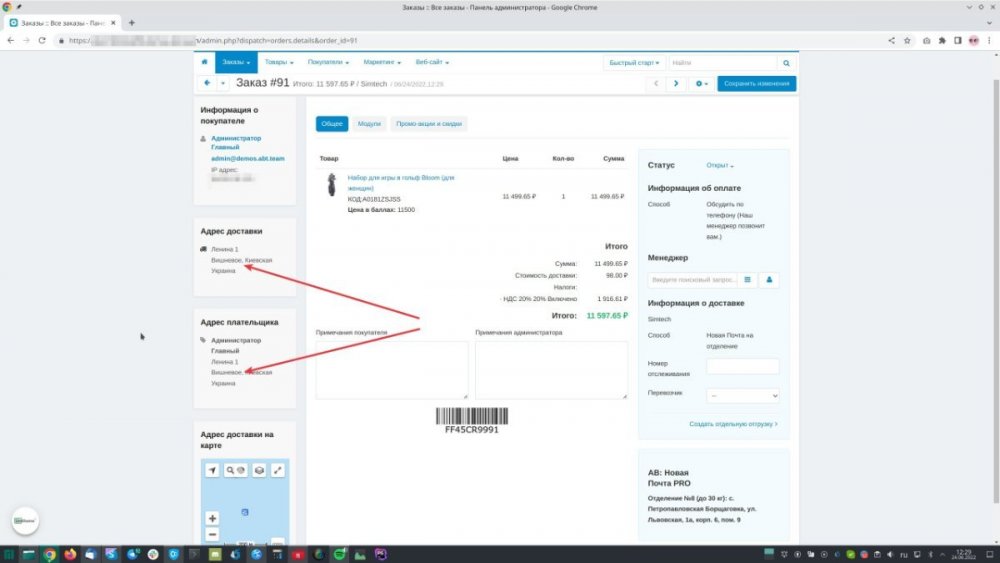Expand the Статус 'Открыт' dropdown
The width and height of the screenshot is (1000, 563).
(x=720, y=166)
